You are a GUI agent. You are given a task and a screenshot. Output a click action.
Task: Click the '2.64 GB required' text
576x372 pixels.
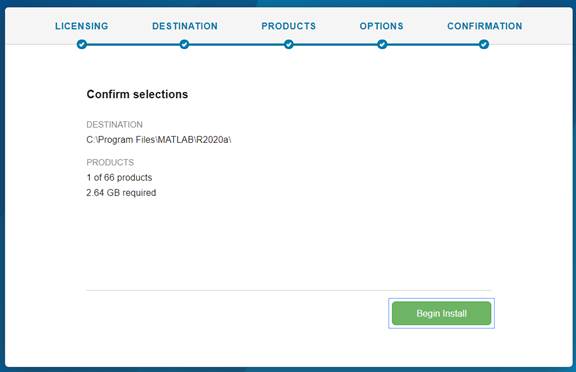point(121,193)
